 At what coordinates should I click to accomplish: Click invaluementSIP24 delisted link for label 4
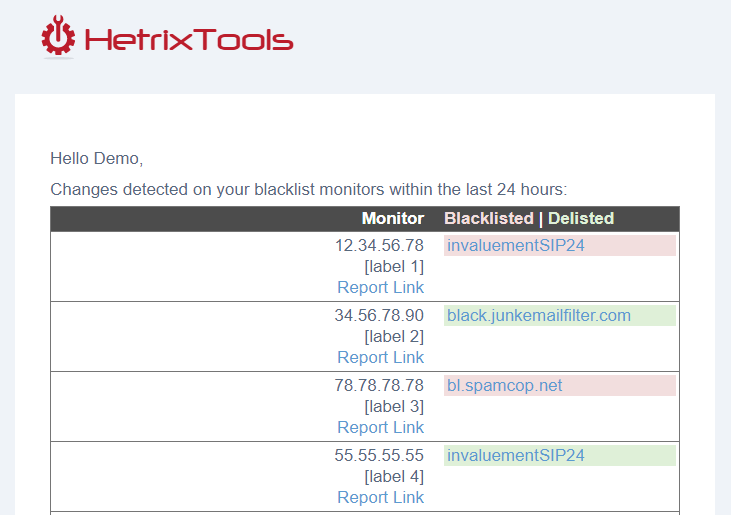coord(516,455)
